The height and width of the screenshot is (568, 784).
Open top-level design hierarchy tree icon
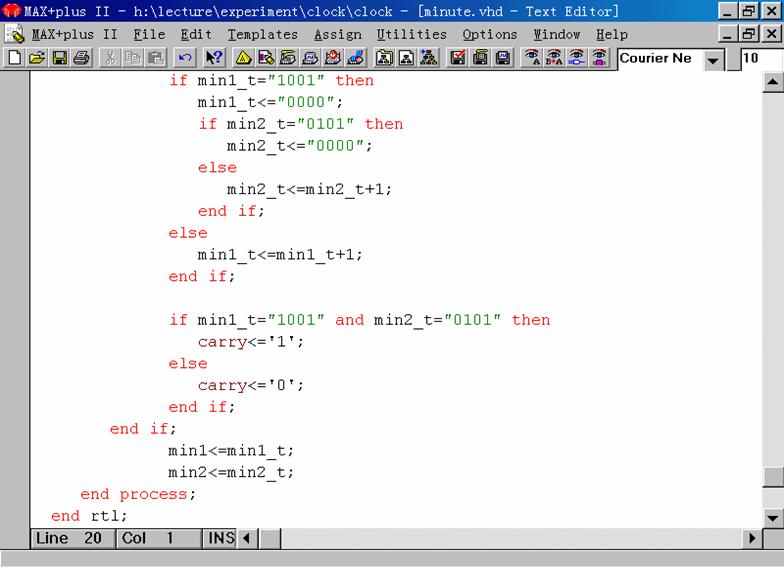428,58
